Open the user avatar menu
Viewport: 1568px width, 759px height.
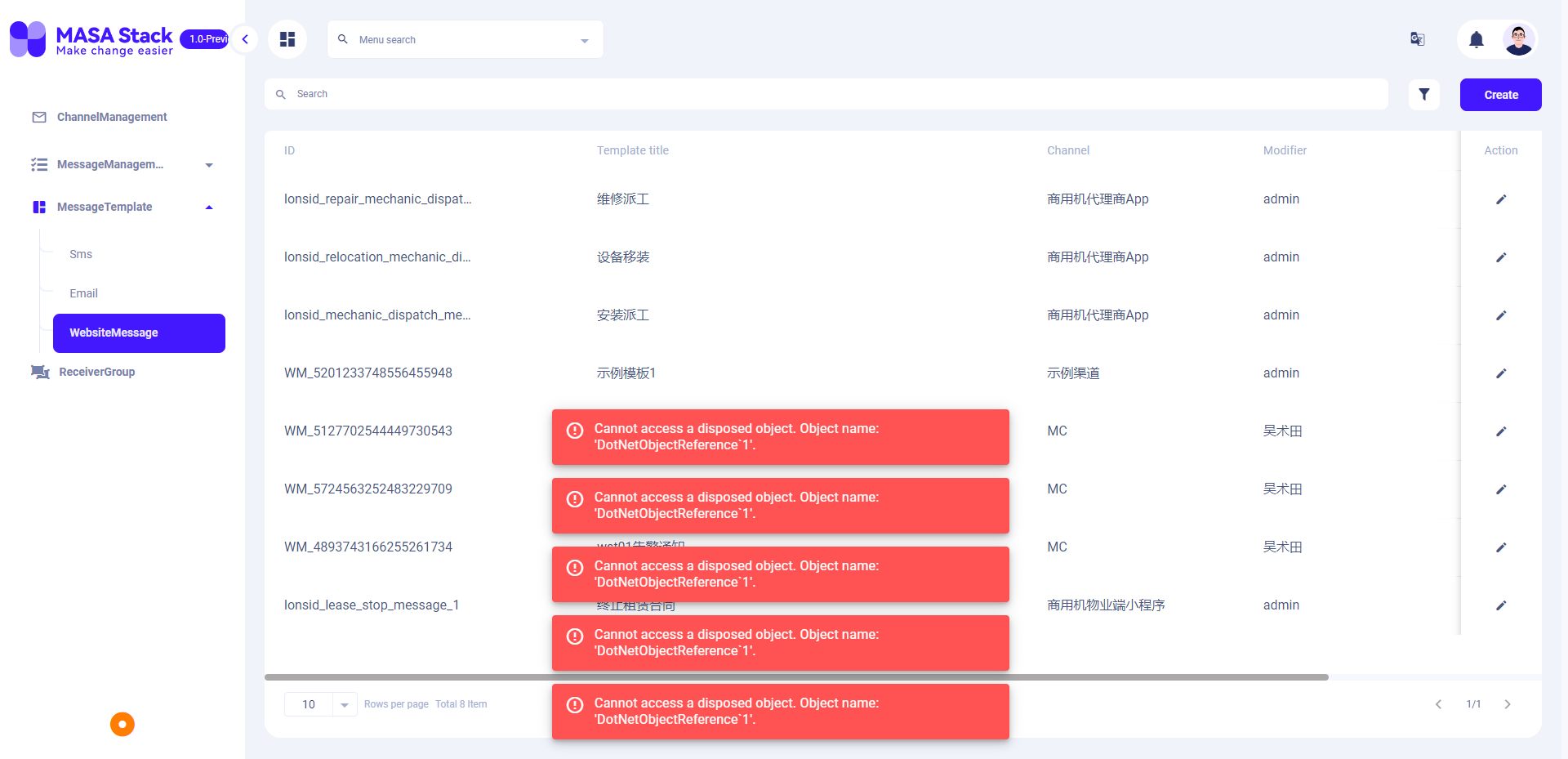coord(1518,39)
